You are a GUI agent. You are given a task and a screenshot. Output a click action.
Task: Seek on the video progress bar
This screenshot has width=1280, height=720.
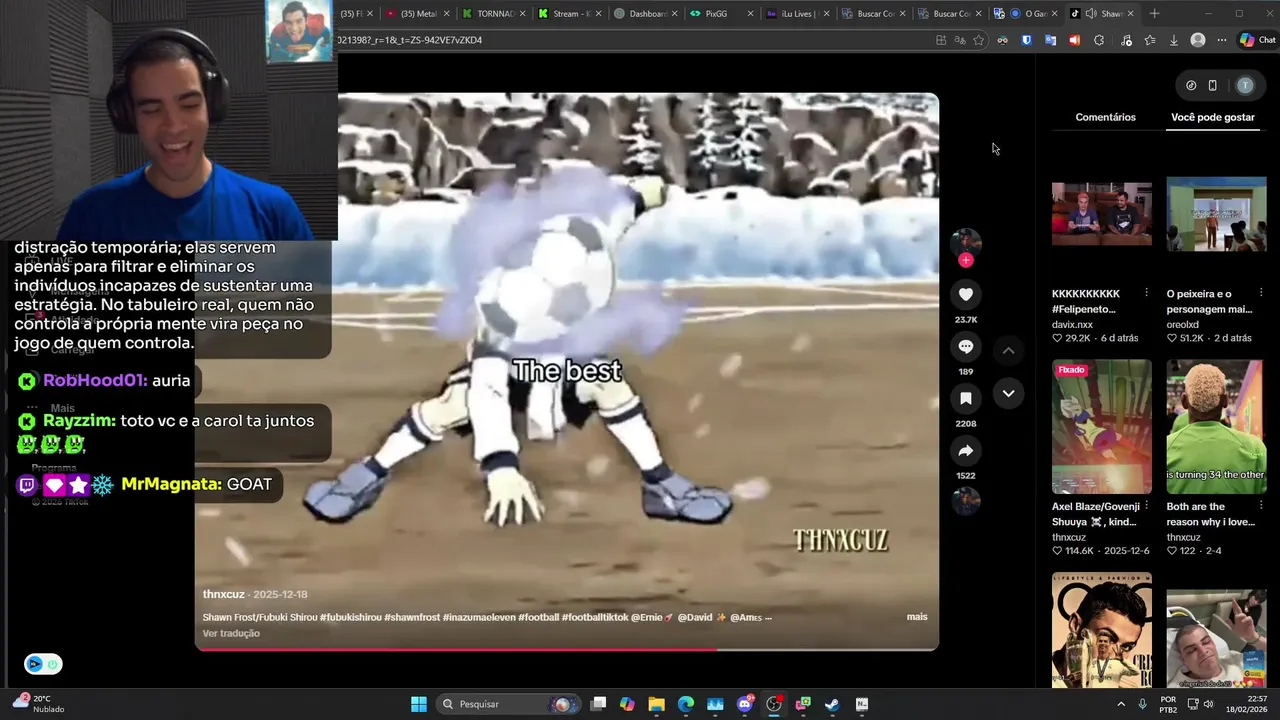[x=567, y=649]
